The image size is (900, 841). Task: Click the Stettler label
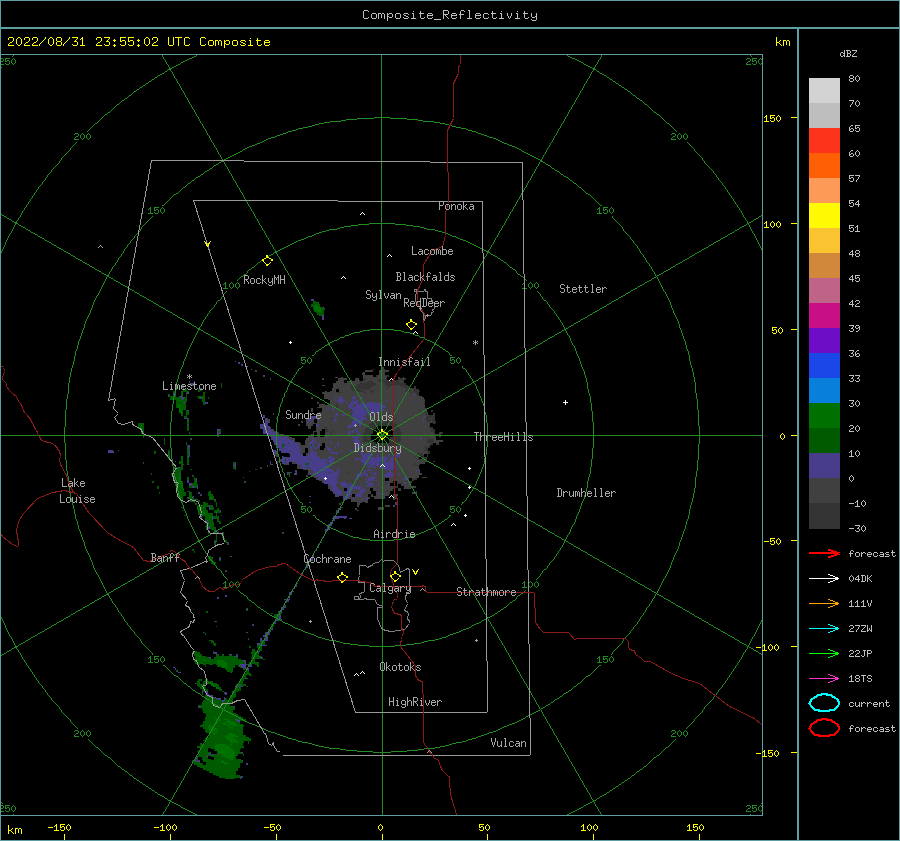click(x=583, y=289)
